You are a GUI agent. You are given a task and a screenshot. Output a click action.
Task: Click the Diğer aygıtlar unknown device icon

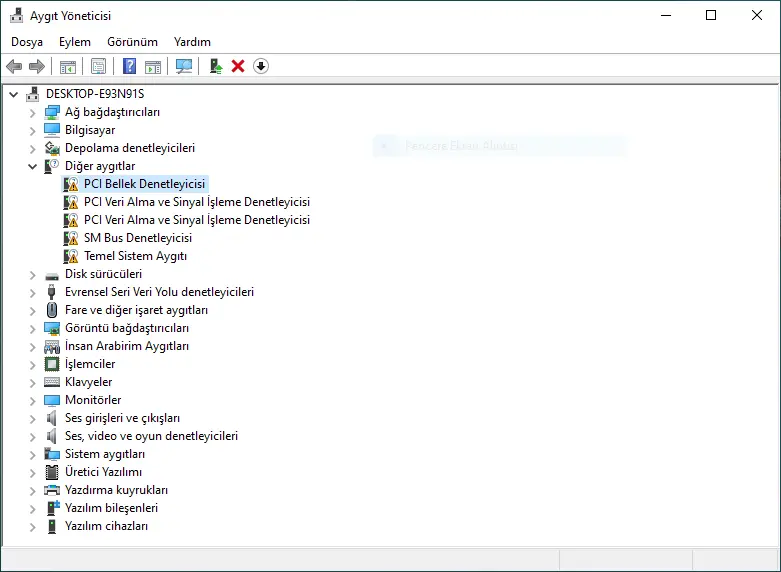52,166
